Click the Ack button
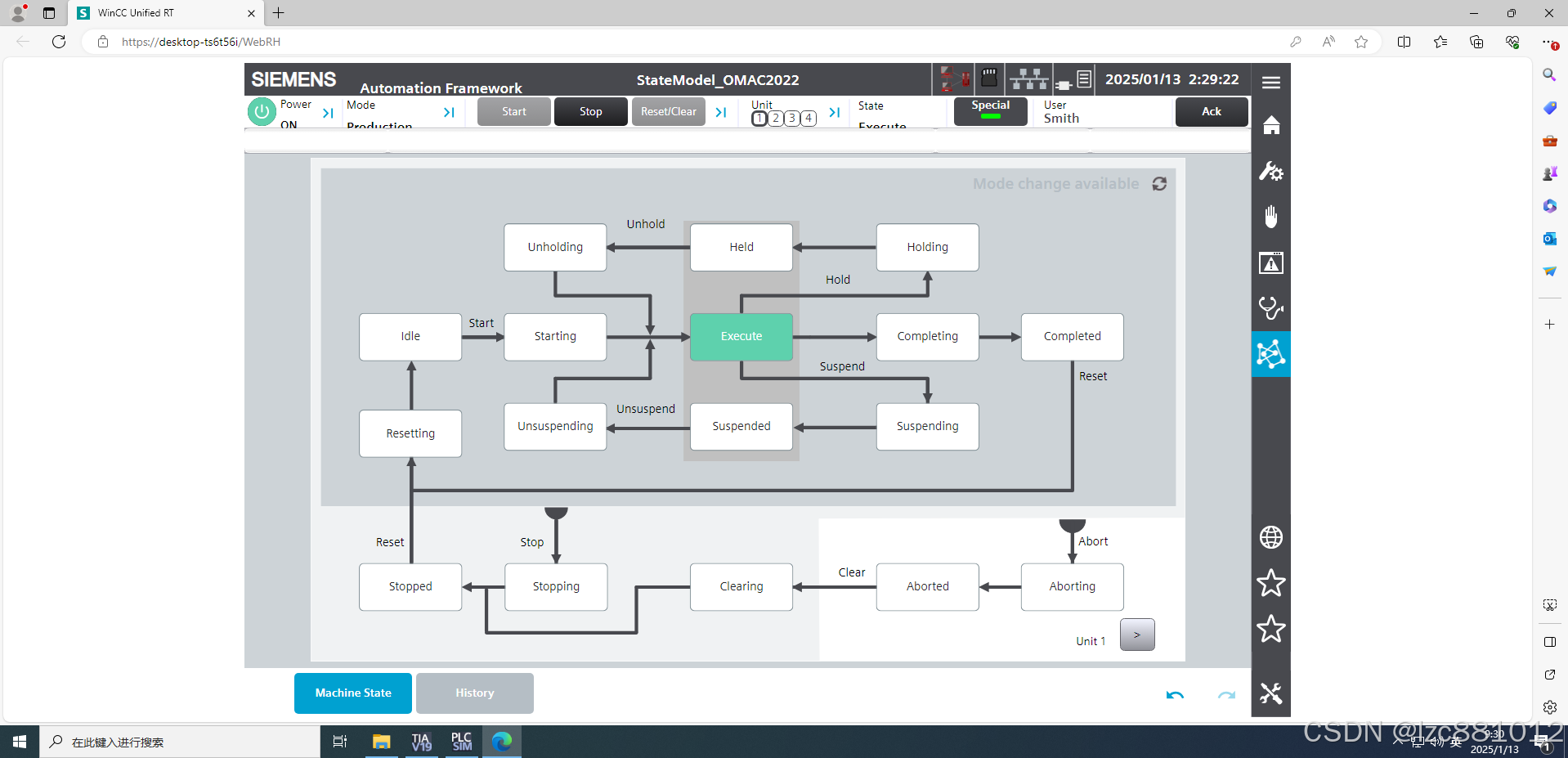The width and height of the screenshot is (1568, 758). pyautogui.click(x=1211, y=111)
